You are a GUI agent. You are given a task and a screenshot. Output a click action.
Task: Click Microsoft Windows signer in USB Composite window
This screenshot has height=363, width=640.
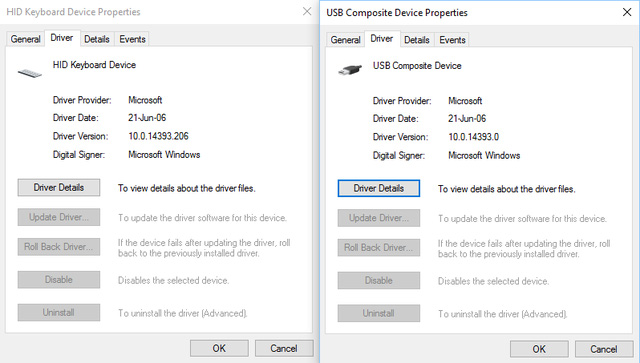pyautogui.click(x=484, y=156)
